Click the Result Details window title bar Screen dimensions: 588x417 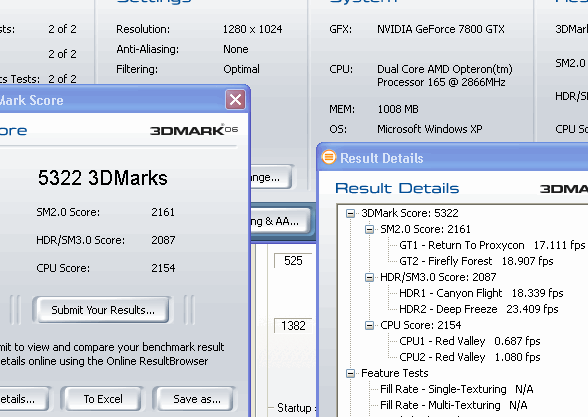coord(453,158)
